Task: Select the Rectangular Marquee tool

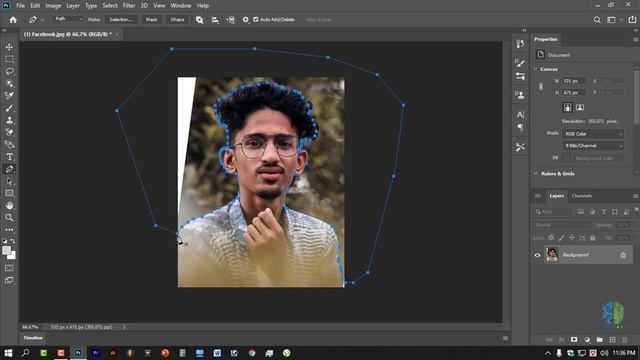Action: pyautogui.click(x=9, y=59)
